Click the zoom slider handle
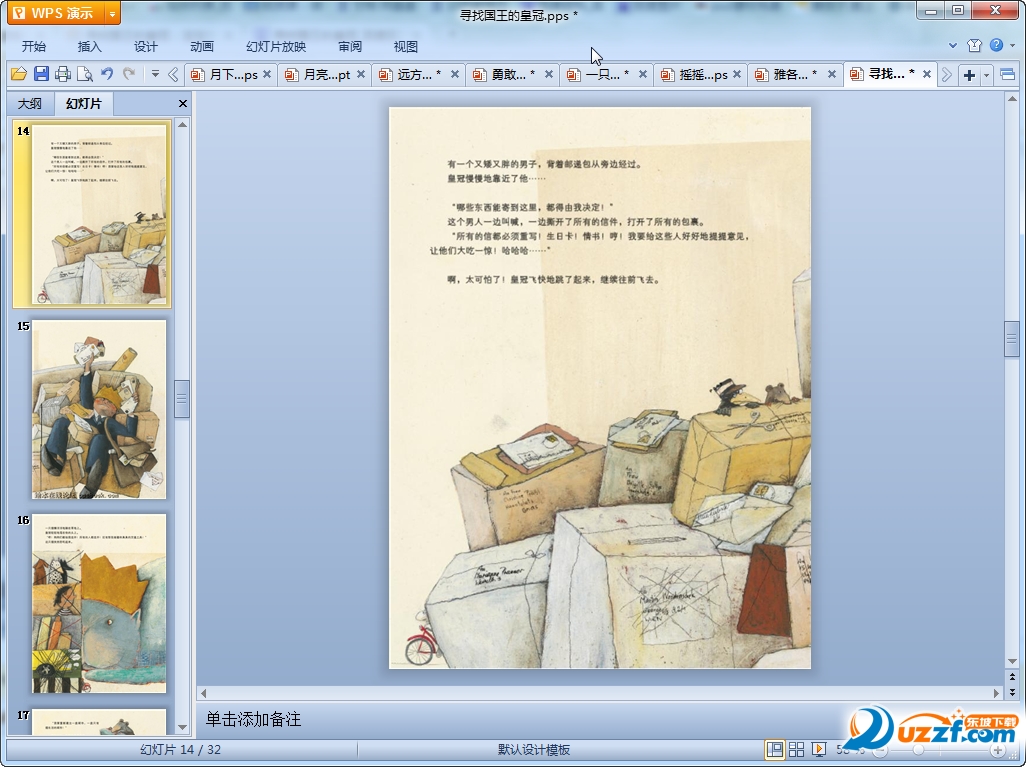Image resolution: width=1026 pixels, height=767 pixels. coord(919,750)
